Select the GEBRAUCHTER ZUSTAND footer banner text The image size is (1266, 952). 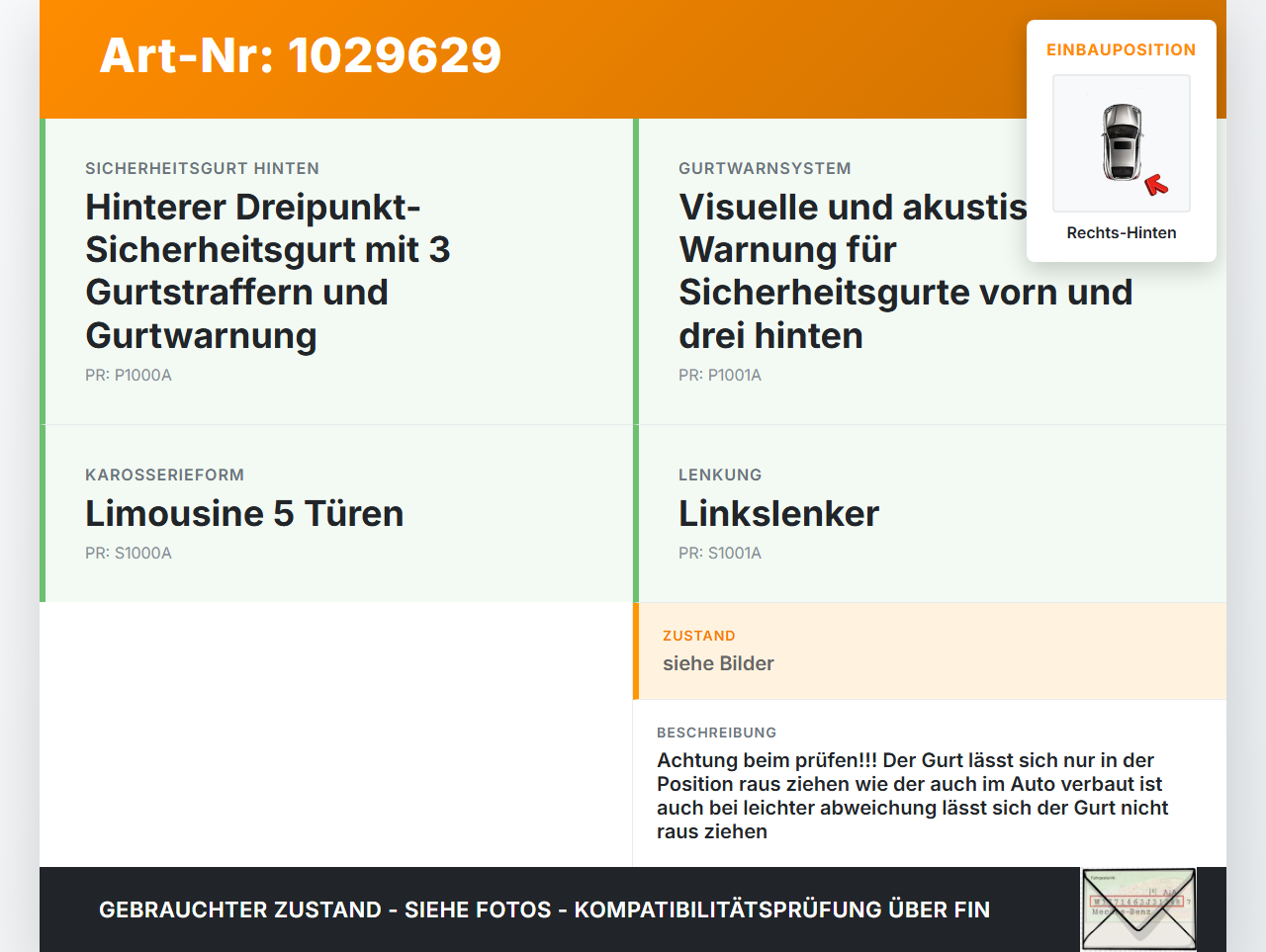pos(544,909)
